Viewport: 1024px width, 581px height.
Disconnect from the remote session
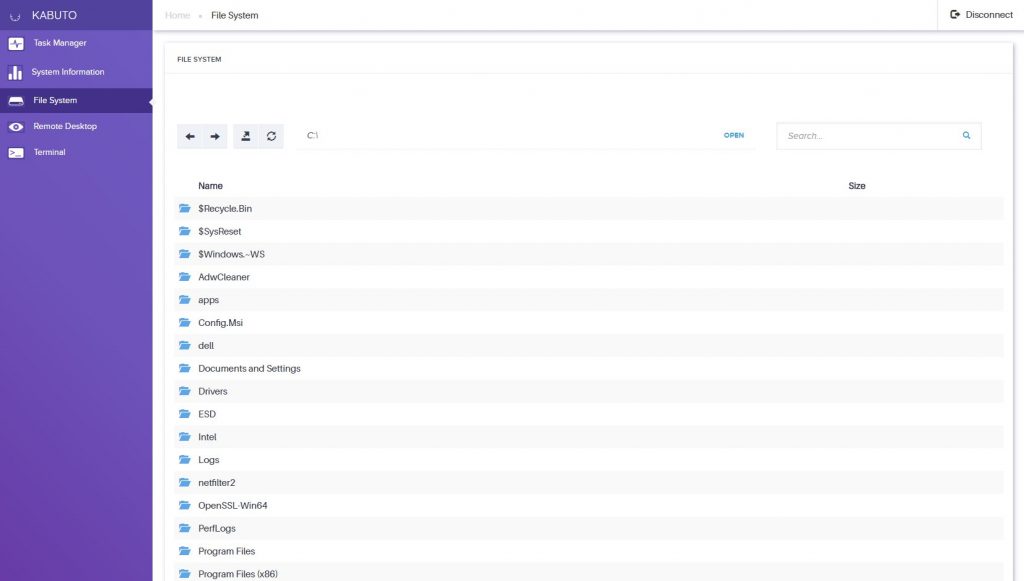(x=981, y=14)
